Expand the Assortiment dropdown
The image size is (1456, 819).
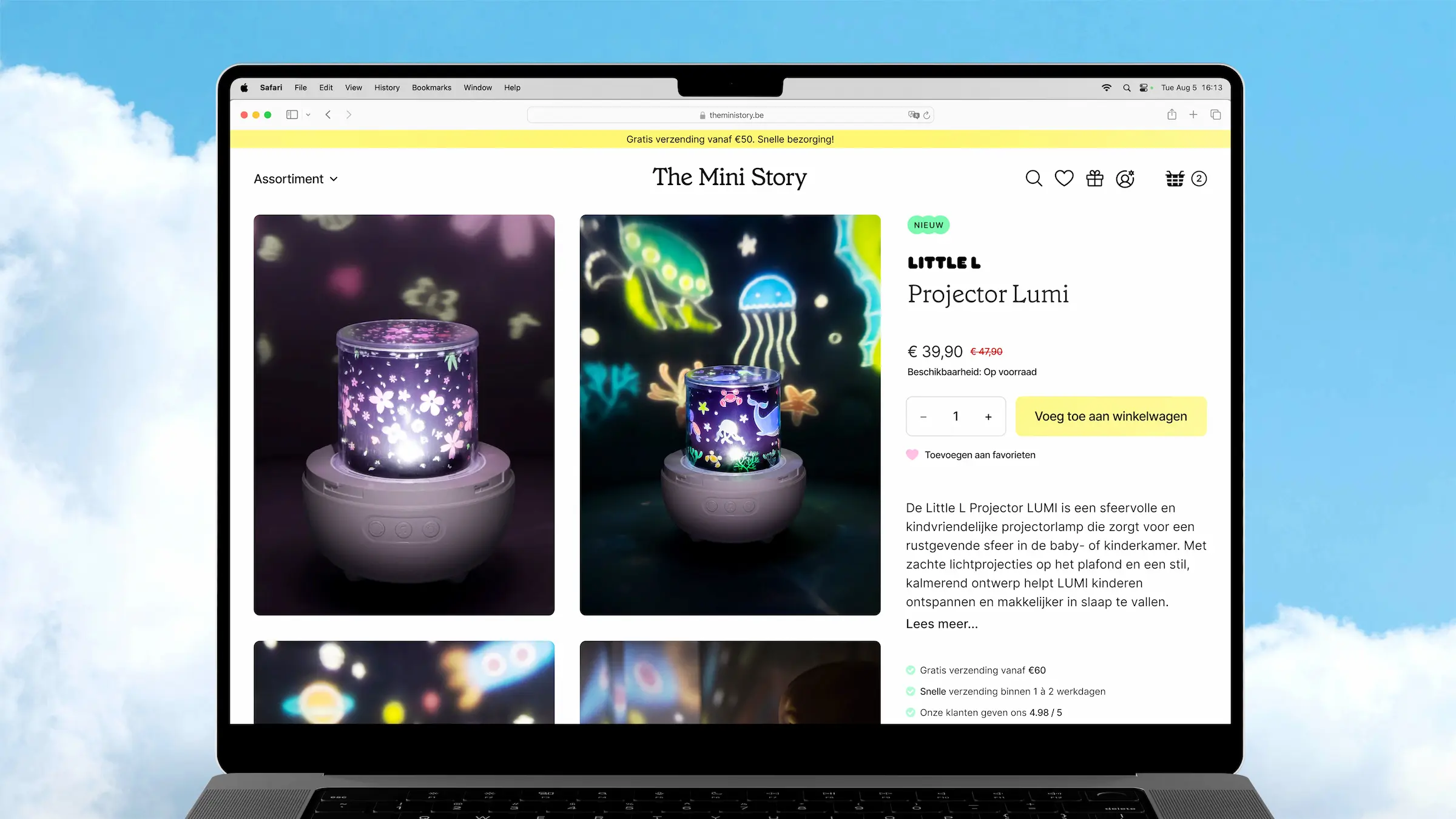point(295,179)
